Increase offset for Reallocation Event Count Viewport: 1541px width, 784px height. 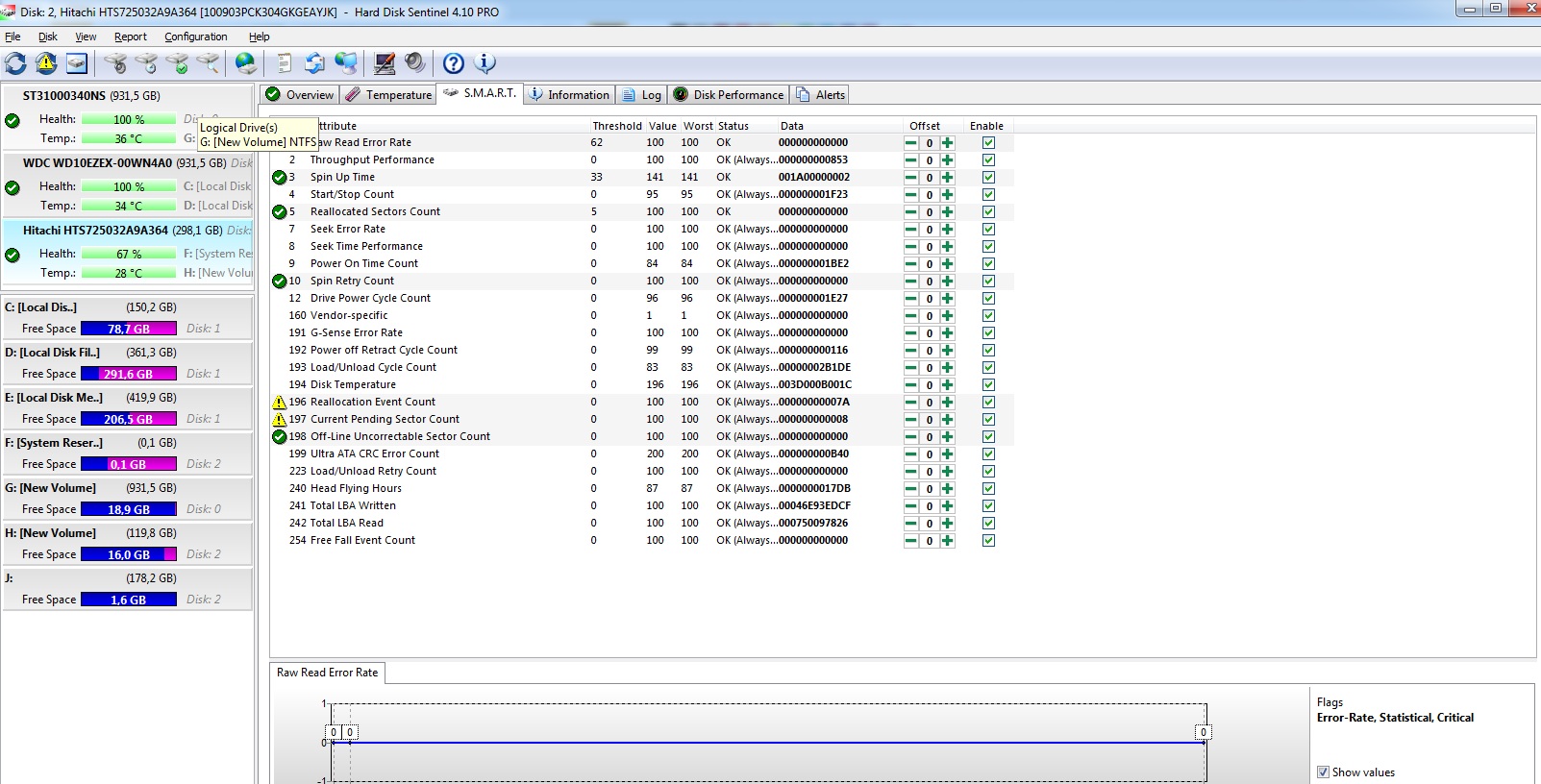pos(948,403)
